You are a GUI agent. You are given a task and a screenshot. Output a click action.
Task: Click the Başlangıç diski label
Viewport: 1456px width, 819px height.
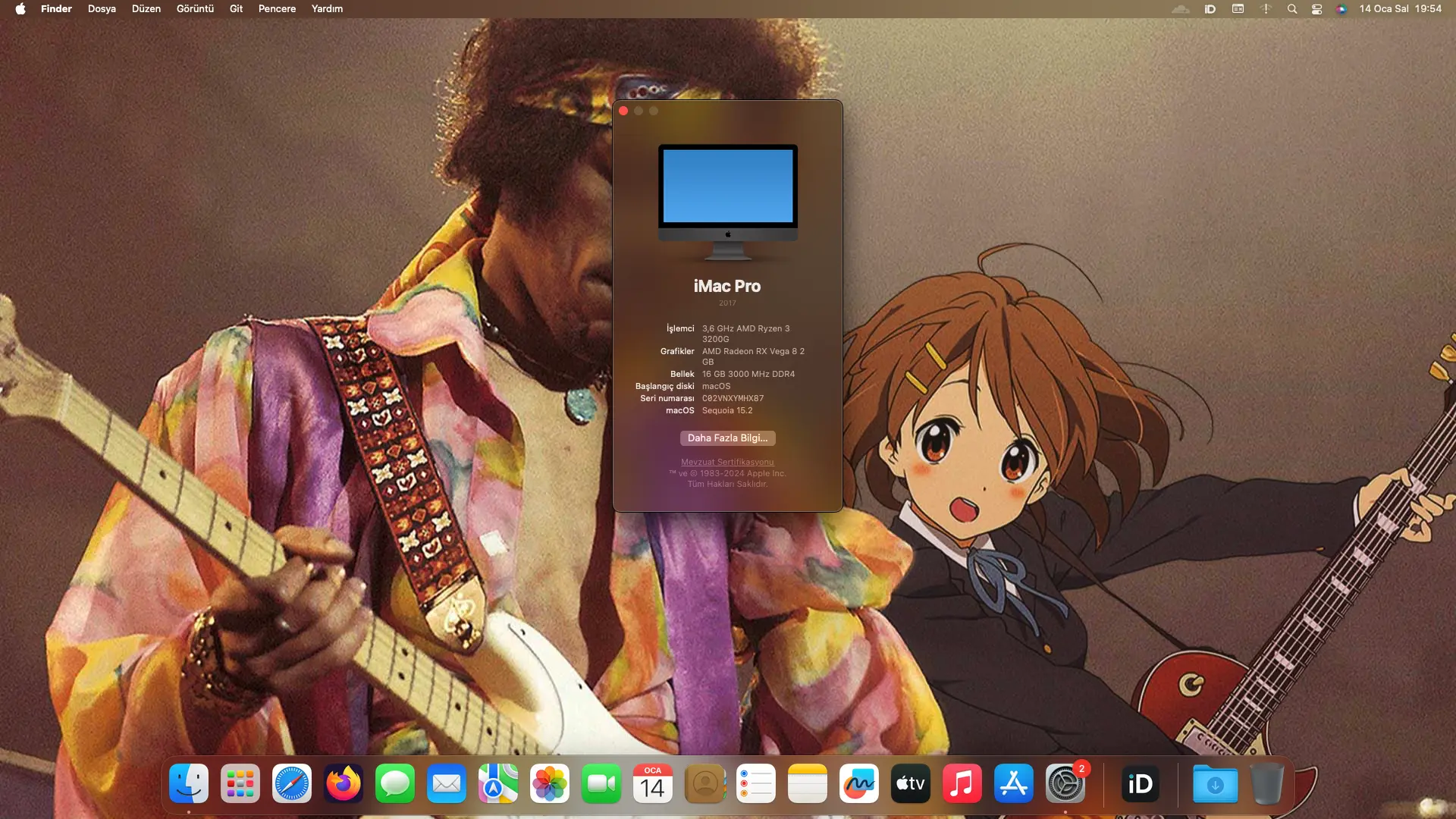[665, 386]
